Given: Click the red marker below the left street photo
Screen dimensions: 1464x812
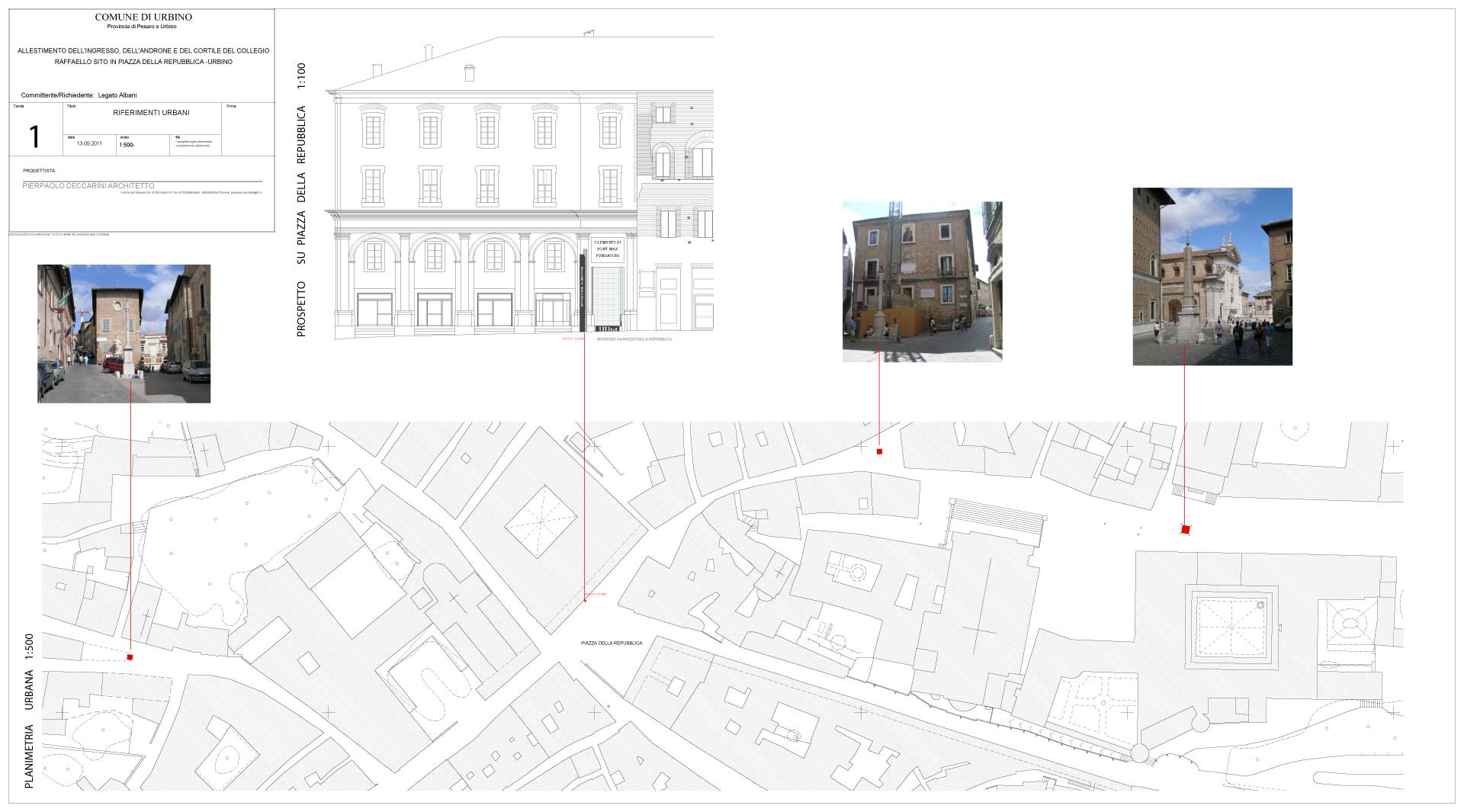Looking at the screenshot, I should (130, 656).
